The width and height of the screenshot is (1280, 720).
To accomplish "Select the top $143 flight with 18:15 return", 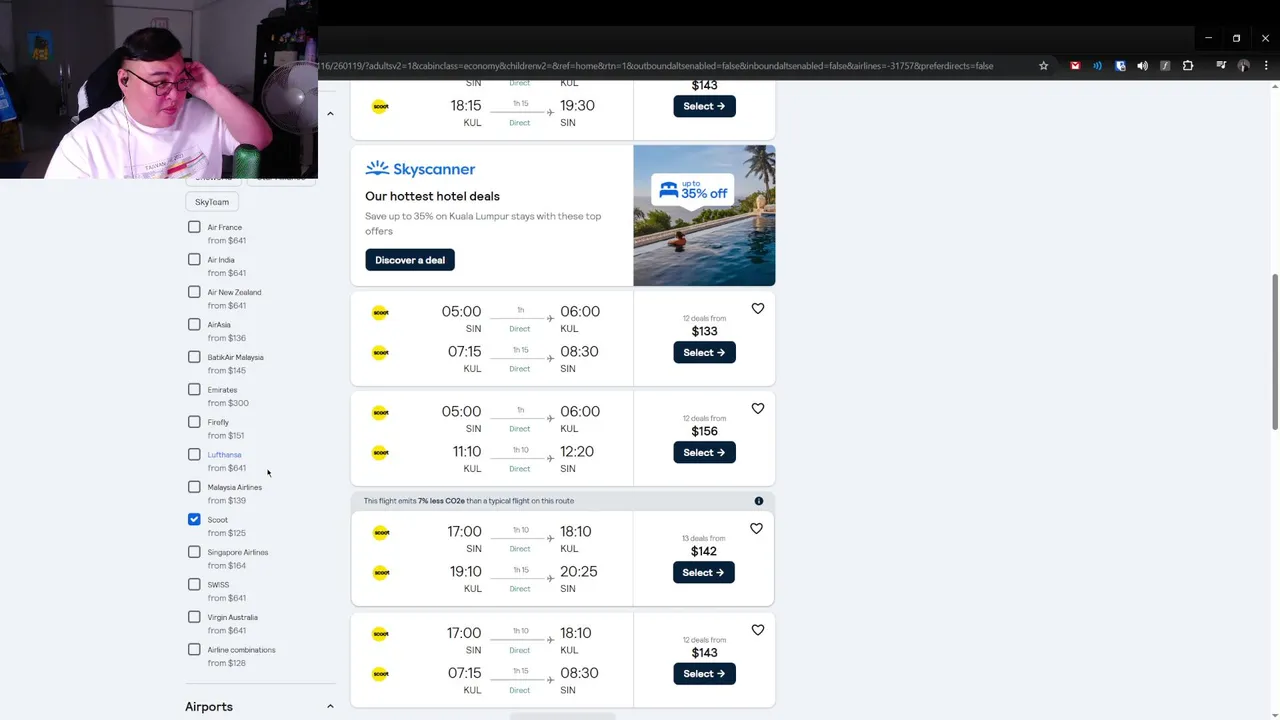I will [x=704, y=106].
